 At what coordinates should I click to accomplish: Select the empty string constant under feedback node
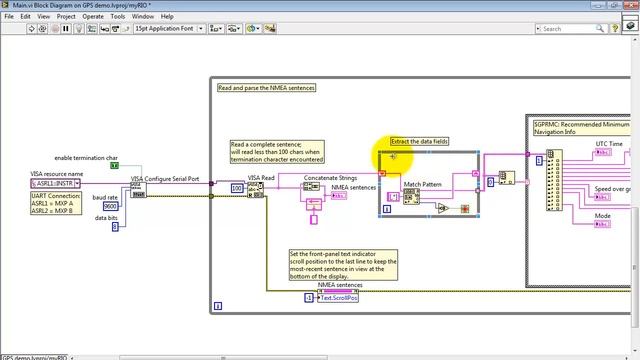point(313,220)
